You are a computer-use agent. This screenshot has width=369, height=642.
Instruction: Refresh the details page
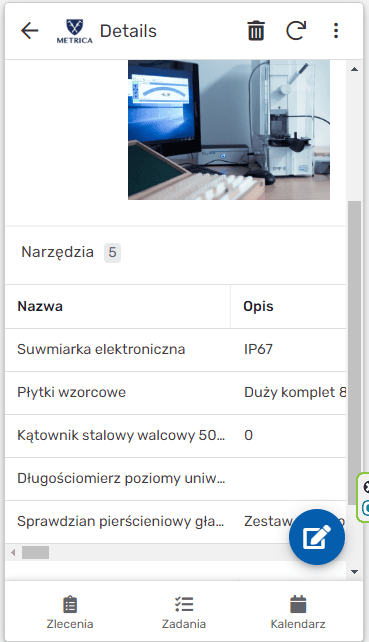point(296,31)
